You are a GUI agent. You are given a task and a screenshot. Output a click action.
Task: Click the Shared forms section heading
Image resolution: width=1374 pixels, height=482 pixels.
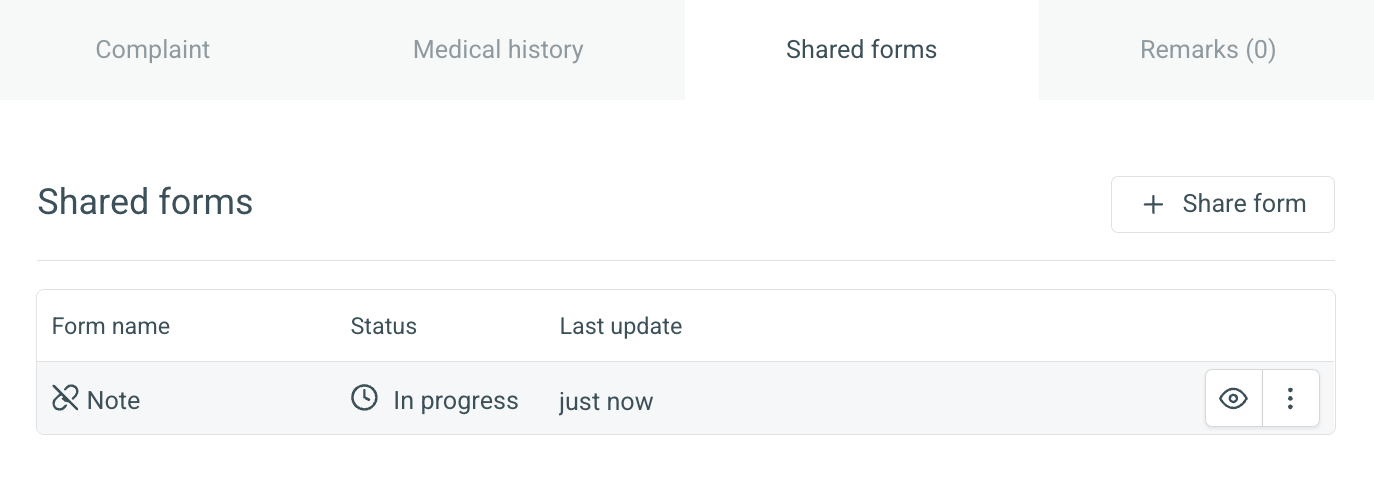(x=145, y=202)
